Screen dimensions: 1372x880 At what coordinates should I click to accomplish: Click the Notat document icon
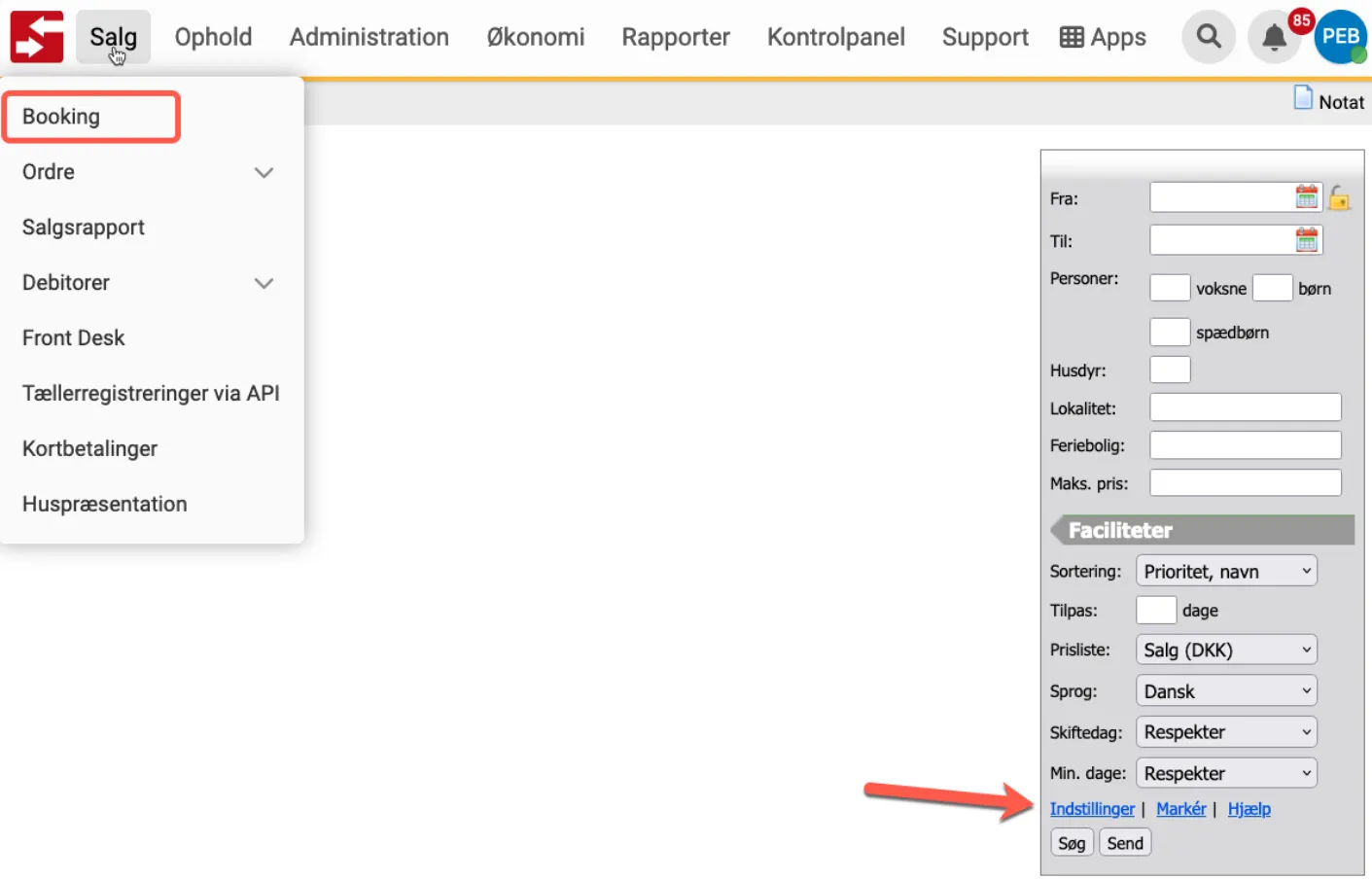(x=1303, y=98)
